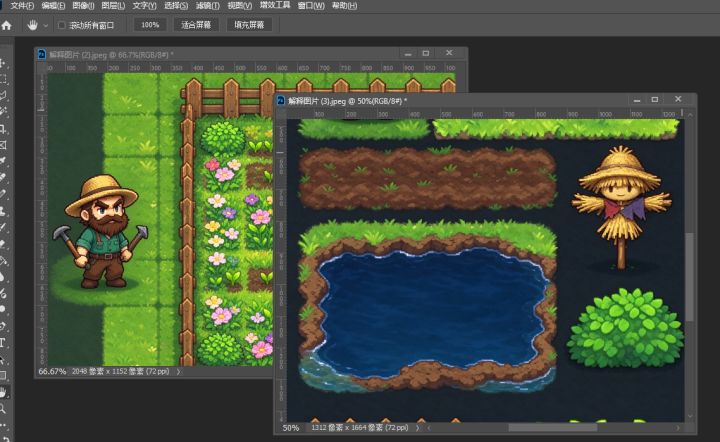Viewport: 720px width, 442px height.
Task: Select the Rectangular Marquee tool
Action: 3,79
